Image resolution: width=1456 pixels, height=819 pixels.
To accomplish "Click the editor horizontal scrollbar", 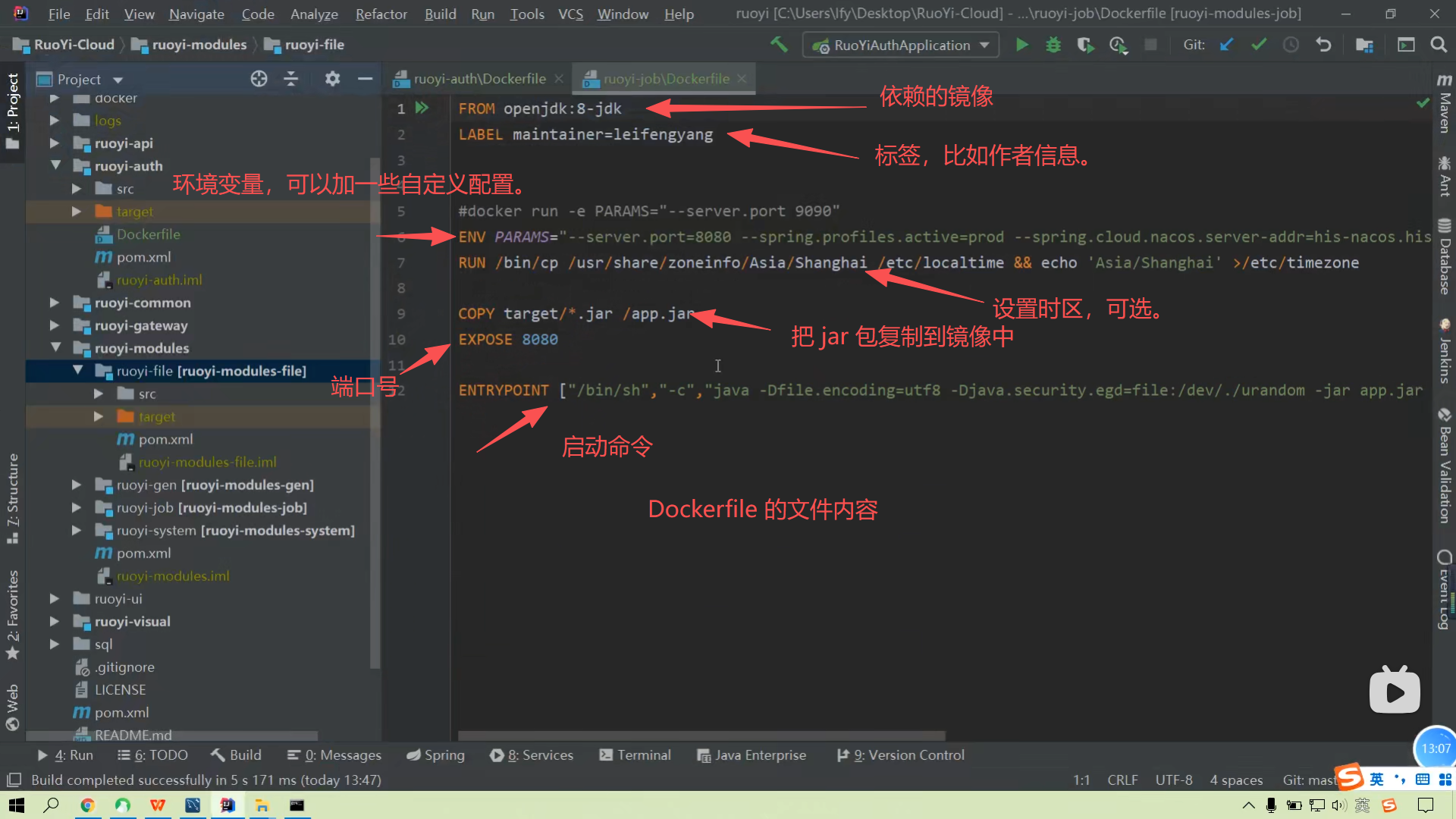I will [x=701, y=736].
